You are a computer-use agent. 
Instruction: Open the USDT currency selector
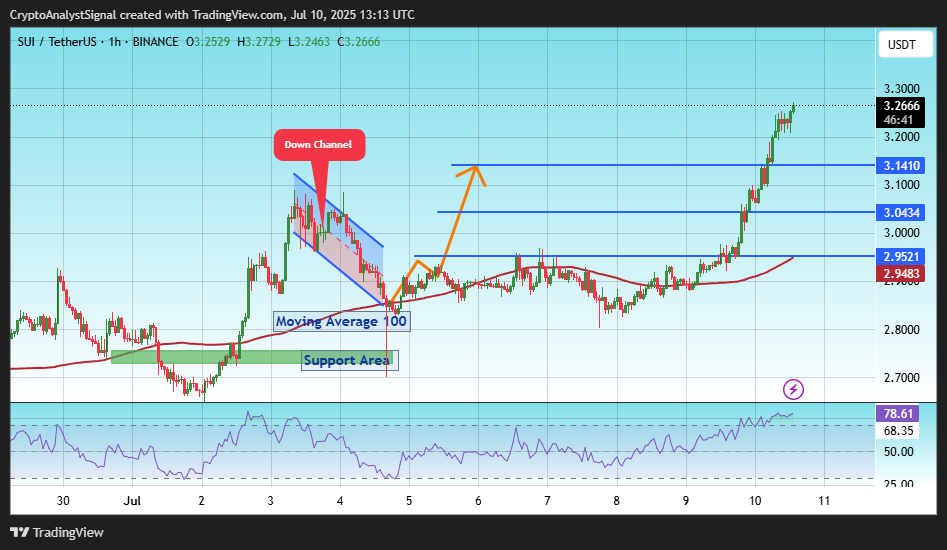[x=905, y=45]
